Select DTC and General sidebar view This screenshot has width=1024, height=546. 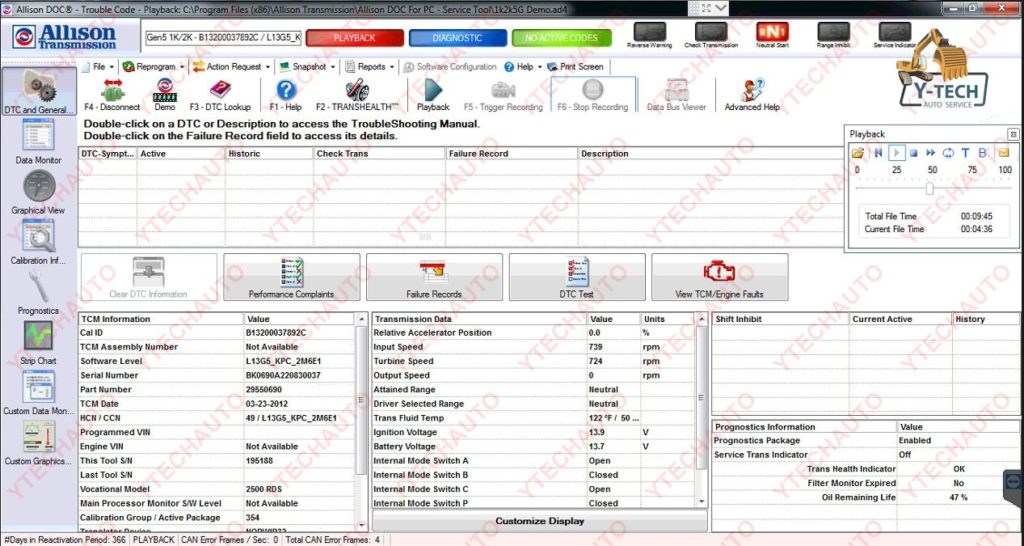(39, 91)
